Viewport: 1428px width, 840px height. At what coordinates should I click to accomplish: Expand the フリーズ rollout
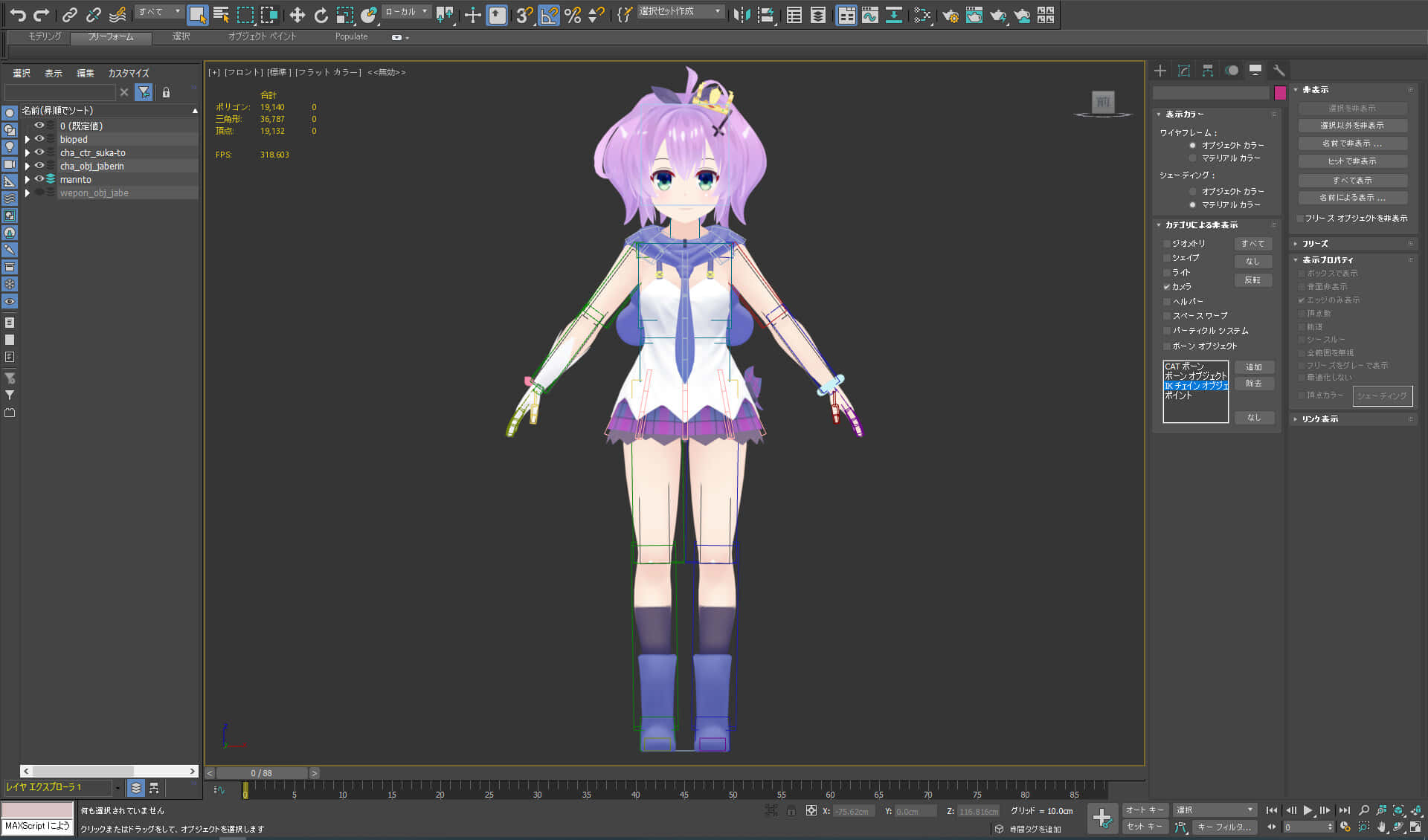(1354, 244)
